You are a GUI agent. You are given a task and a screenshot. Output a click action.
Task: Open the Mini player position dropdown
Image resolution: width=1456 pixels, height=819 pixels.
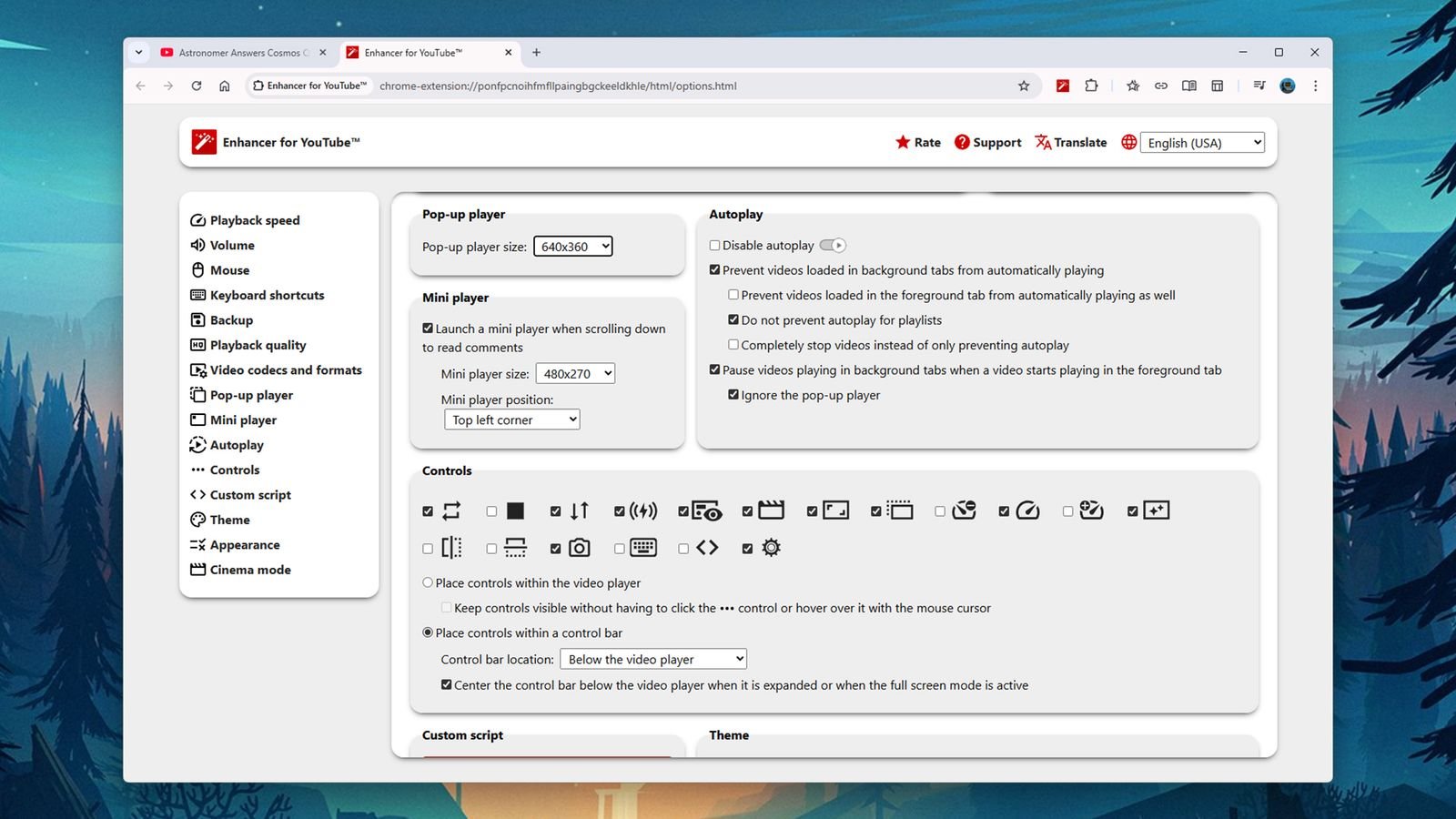(512, 420)
